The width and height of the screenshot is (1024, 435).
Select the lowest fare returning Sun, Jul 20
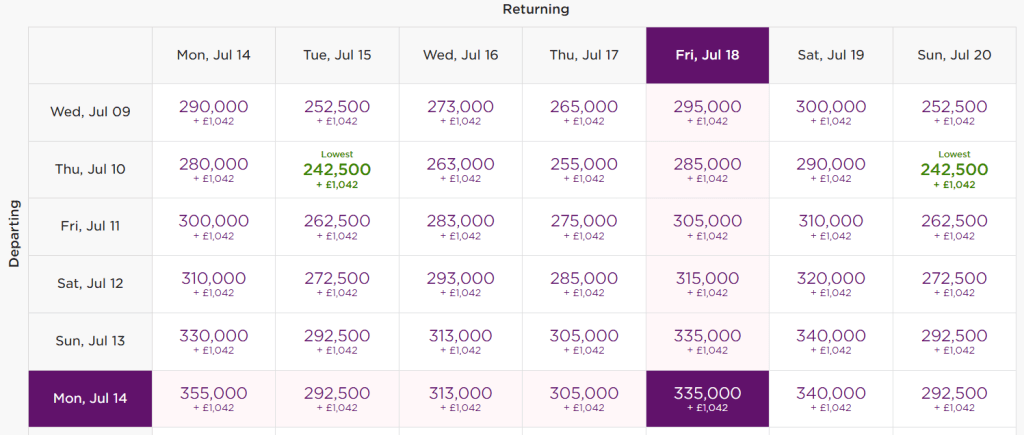pyautogui.click(x=954, y=170)
